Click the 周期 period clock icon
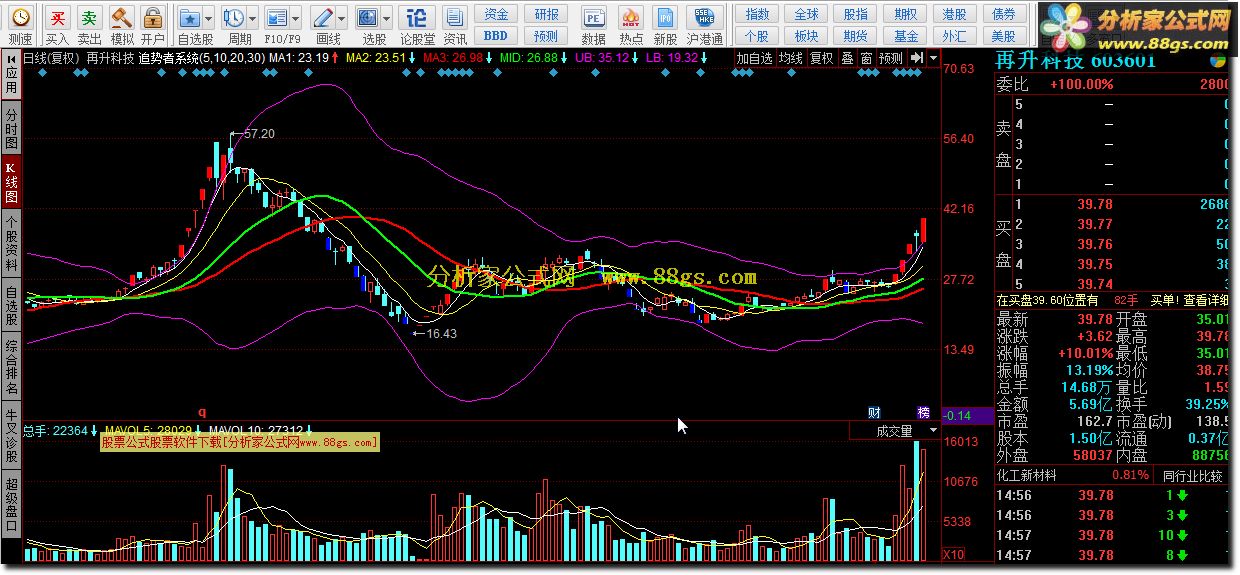 point(233,18)
